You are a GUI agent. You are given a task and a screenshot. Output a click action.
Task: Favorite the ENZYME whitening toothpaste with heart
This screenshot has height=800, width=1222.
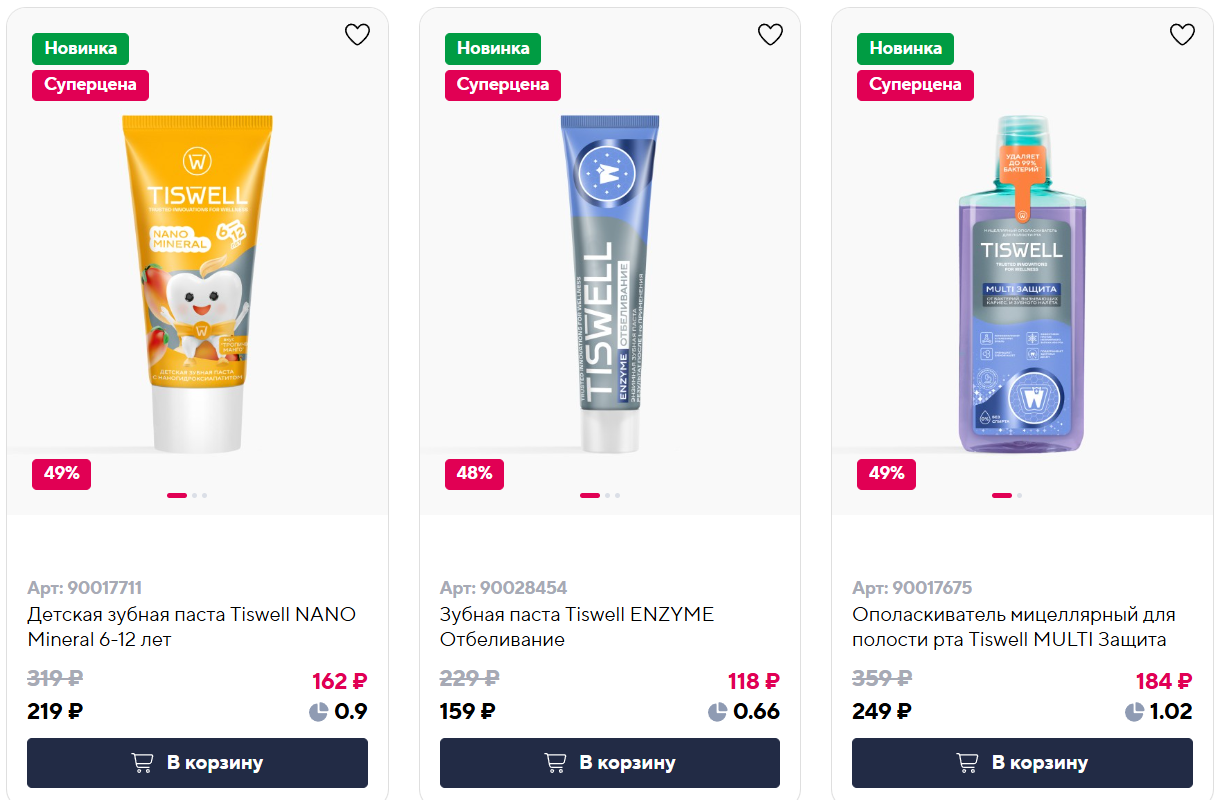pyautogui.click(x=770, y=35)
